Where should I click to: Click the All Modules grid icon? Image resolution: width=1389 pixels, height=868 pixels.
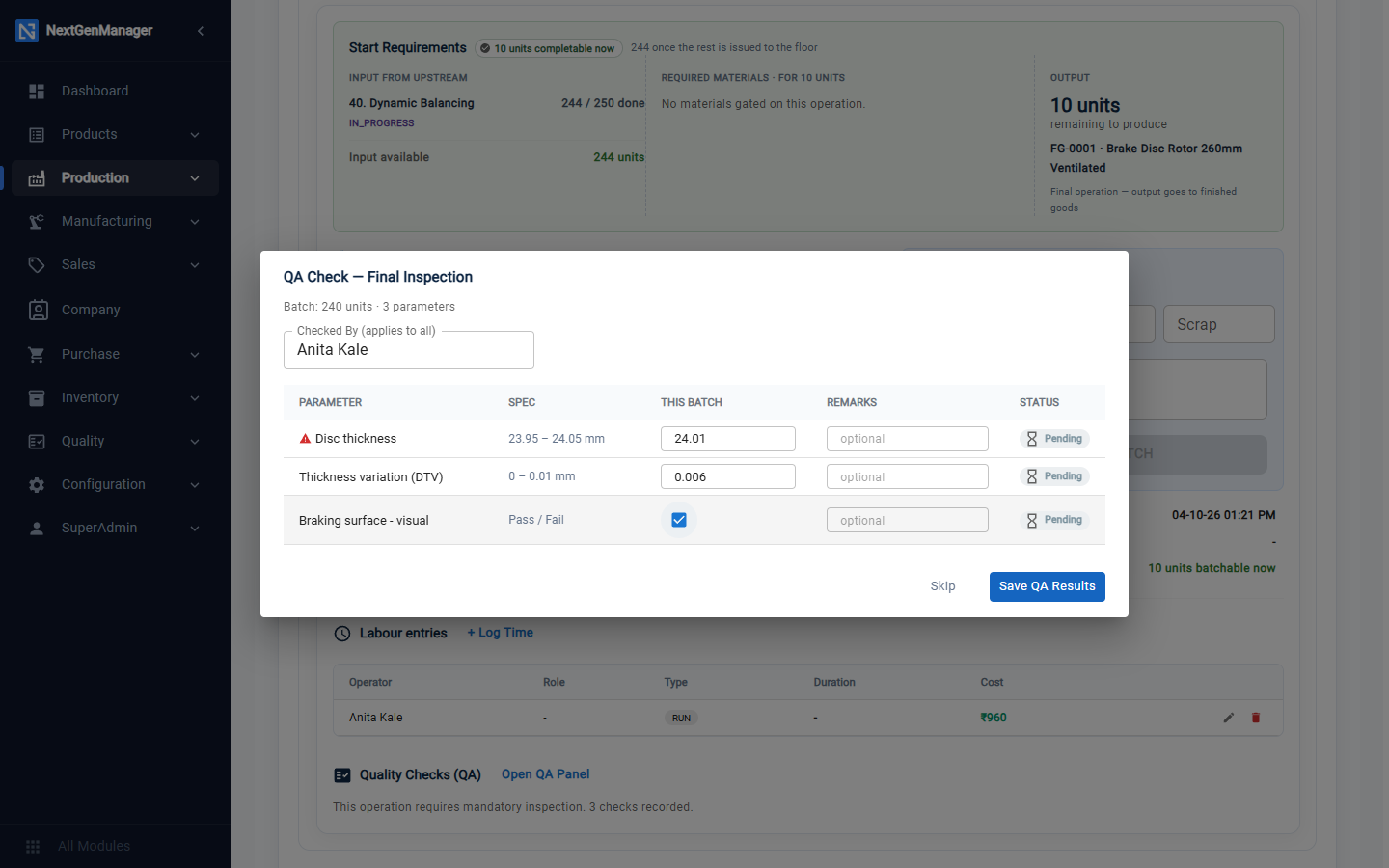(33, 846)
